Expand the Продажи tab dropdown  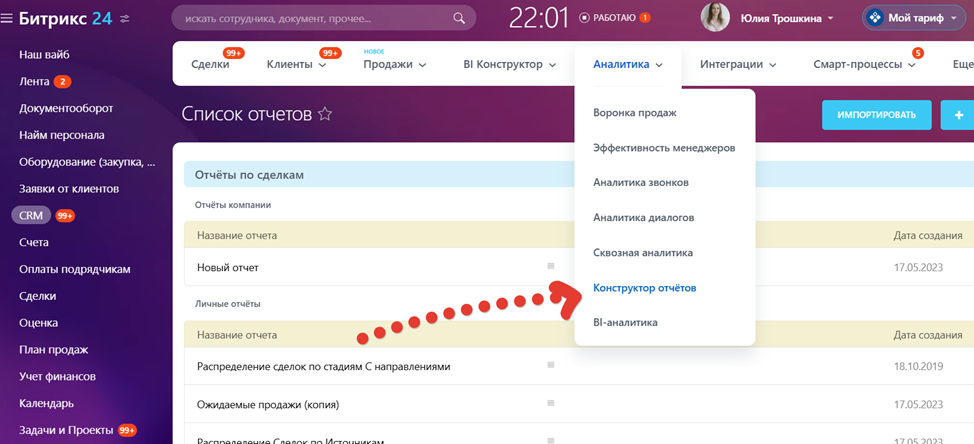click(422, 65)
